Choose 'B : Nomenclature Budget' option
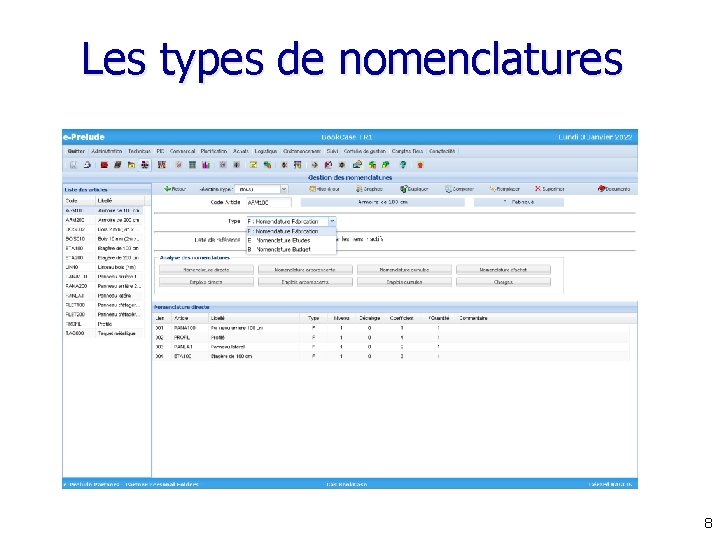Viewport: 720px width, 540px height. tap(291, 249)
